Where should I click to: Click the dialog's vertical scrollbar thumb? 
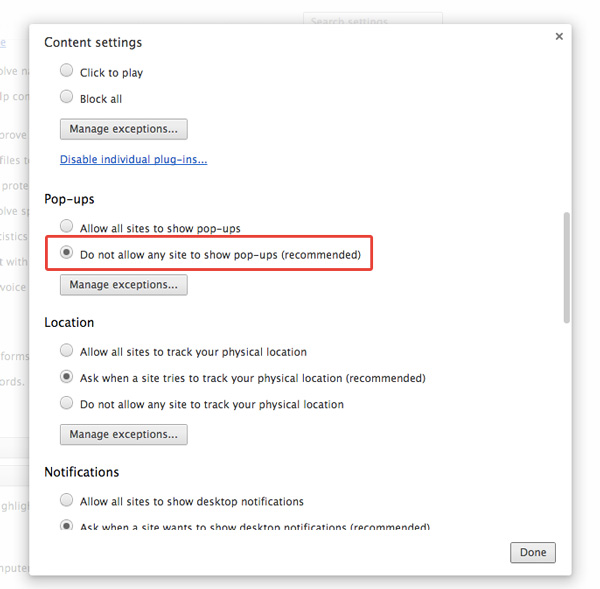click(566, 265)
